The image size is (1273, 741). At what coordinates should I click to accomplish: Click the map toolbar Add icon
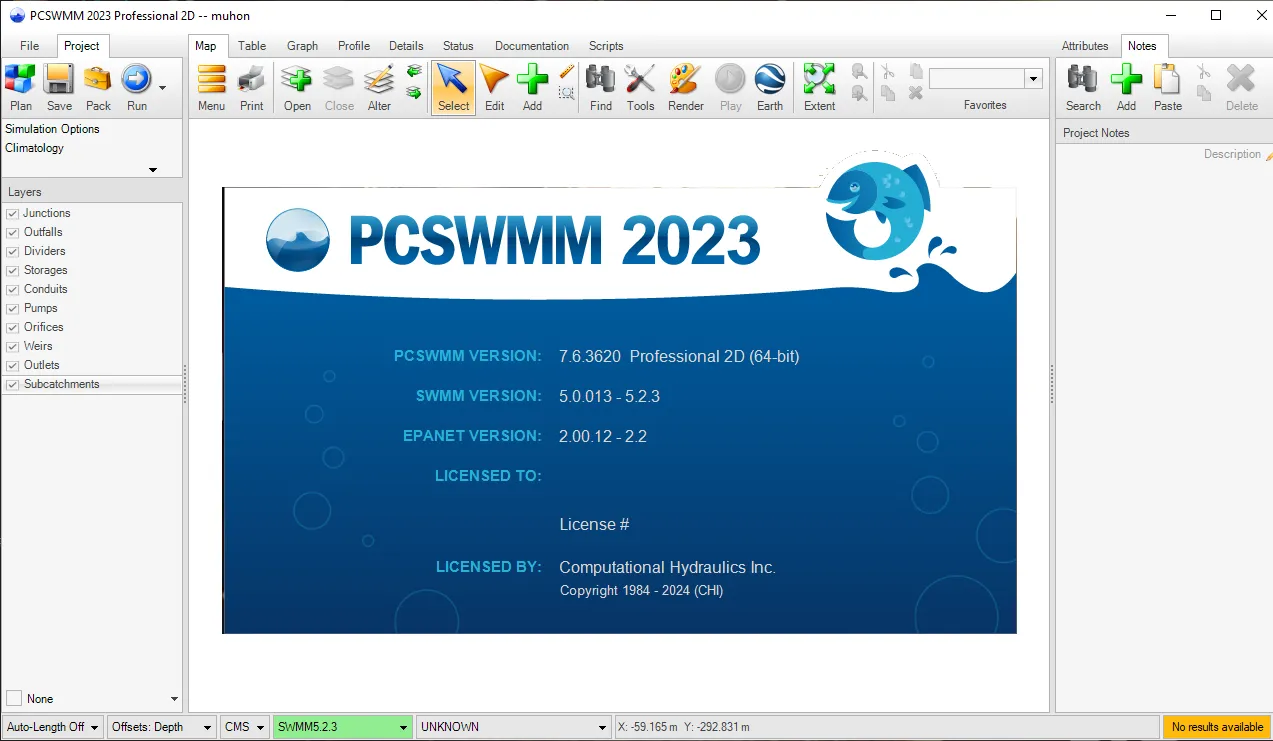(532, 88)
